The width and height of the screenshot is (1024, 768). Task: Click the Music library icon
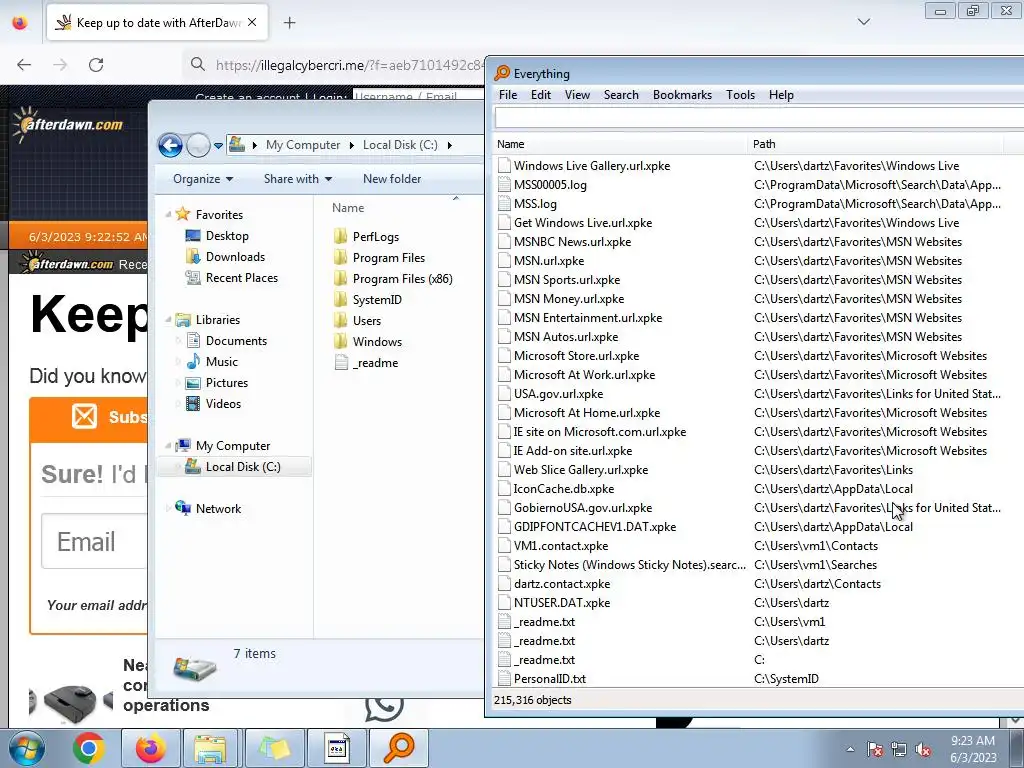193,362
